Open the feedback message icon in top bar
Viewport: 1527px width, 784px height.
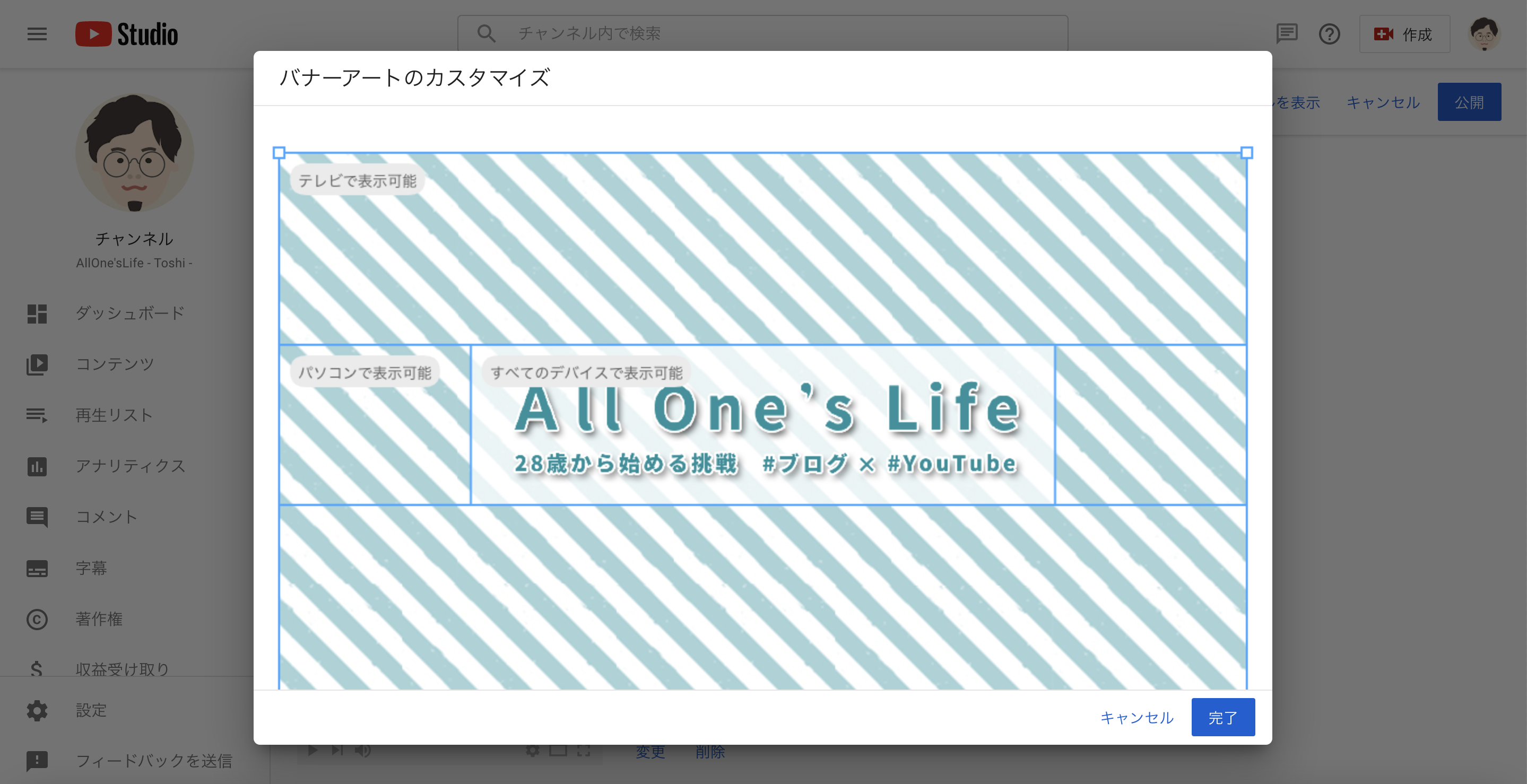tap(1287, 34)
